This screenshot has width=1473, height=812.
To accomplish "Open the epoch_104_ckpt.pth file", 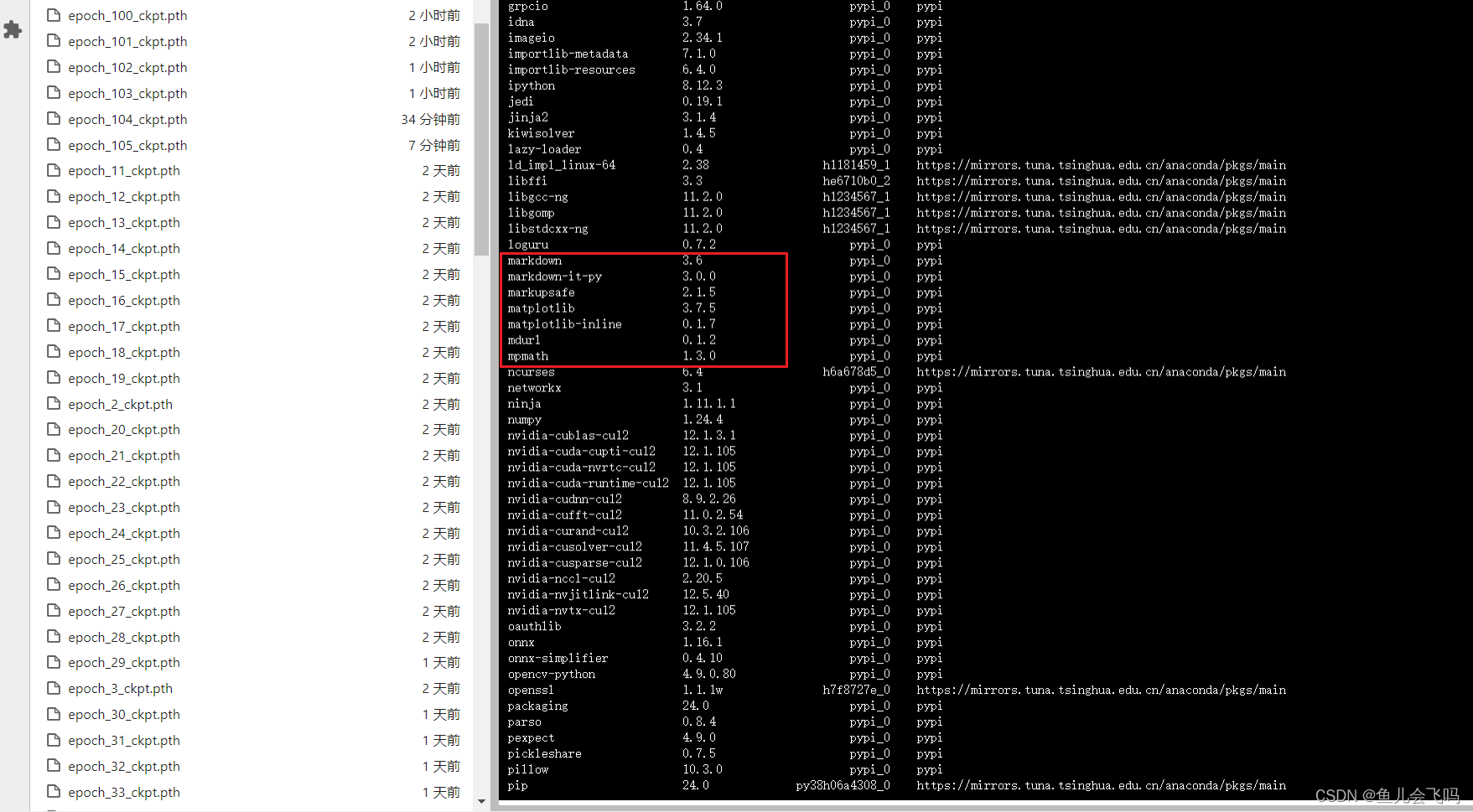I will point(127,118).
